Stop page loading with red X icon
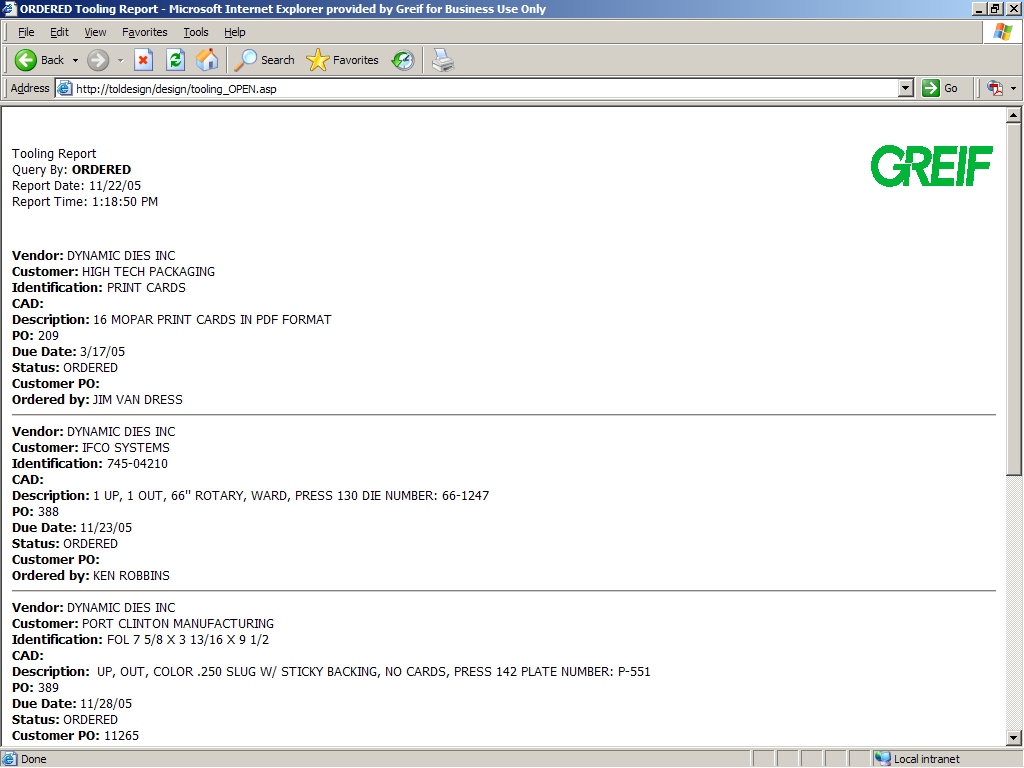Viewport: 1024px width, 768px height. tap(143, 60)
